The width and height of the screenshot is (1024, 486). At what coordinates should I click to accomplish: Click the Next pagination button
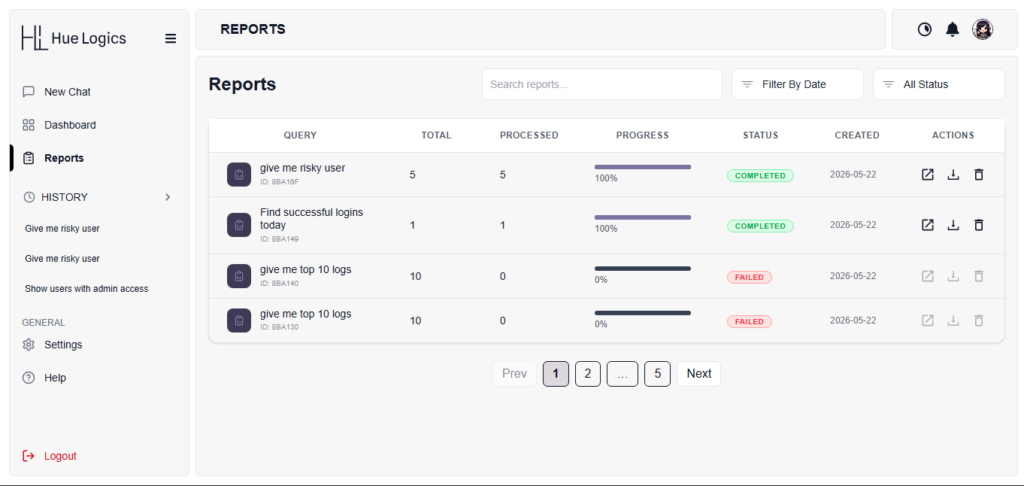coord(699,374)
